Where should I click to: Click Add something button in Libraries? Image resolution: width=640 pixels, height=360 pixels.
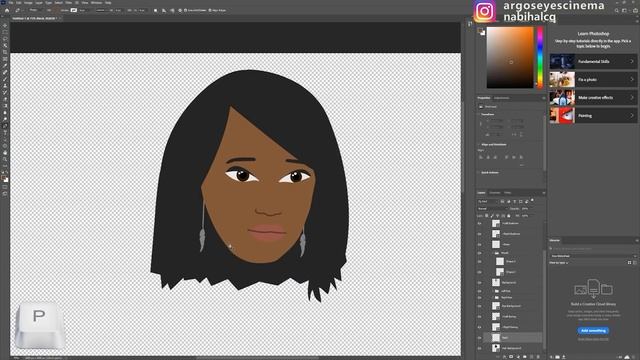(x=593, y=331)
